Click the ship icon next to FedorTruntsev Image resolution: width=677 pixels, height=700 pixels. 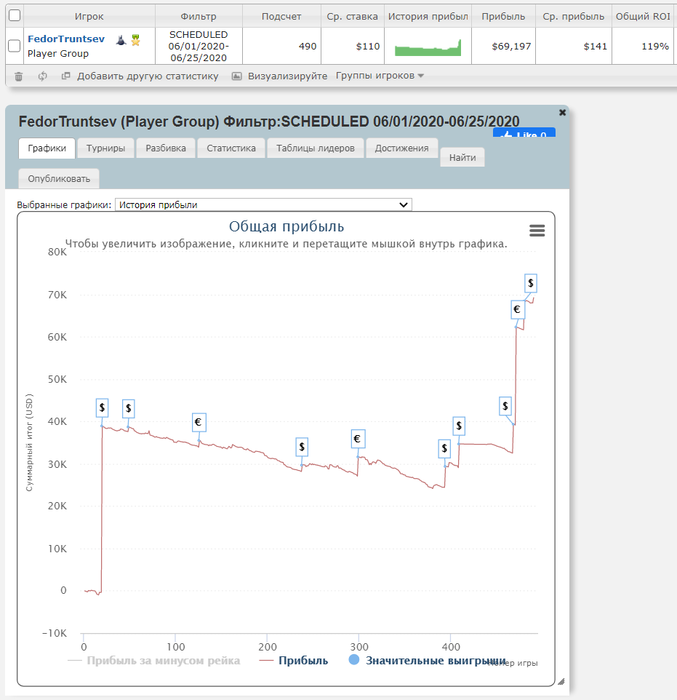(x=121, y=40)
